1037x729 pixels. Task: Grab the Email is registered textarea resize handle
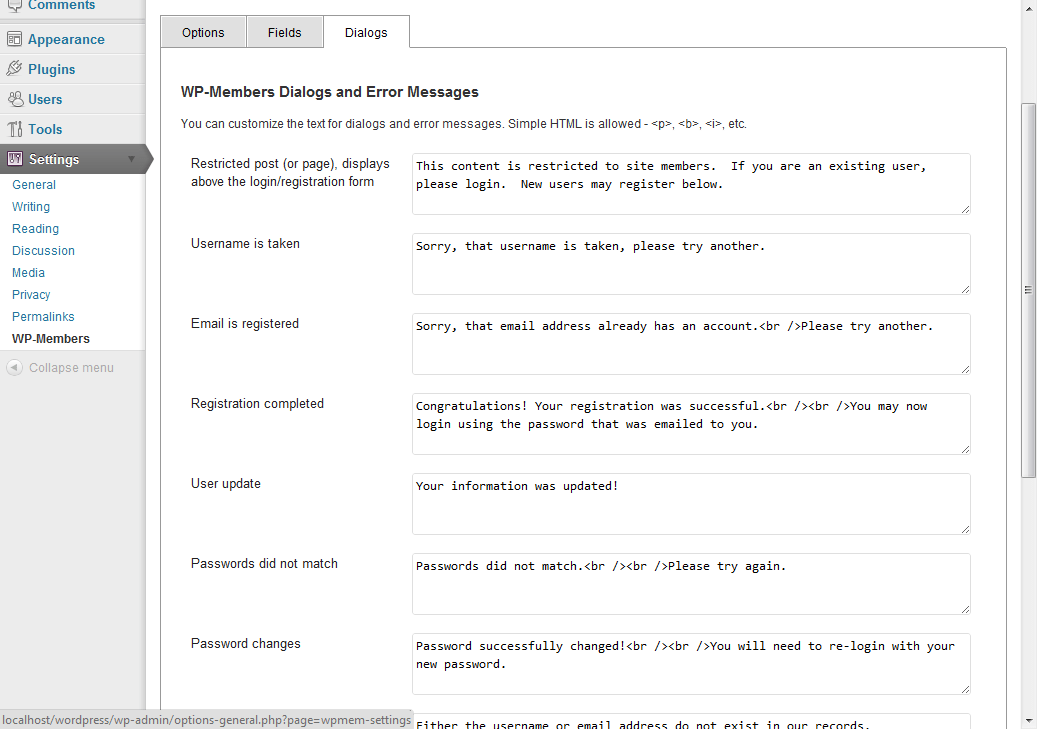pos(966,370)
